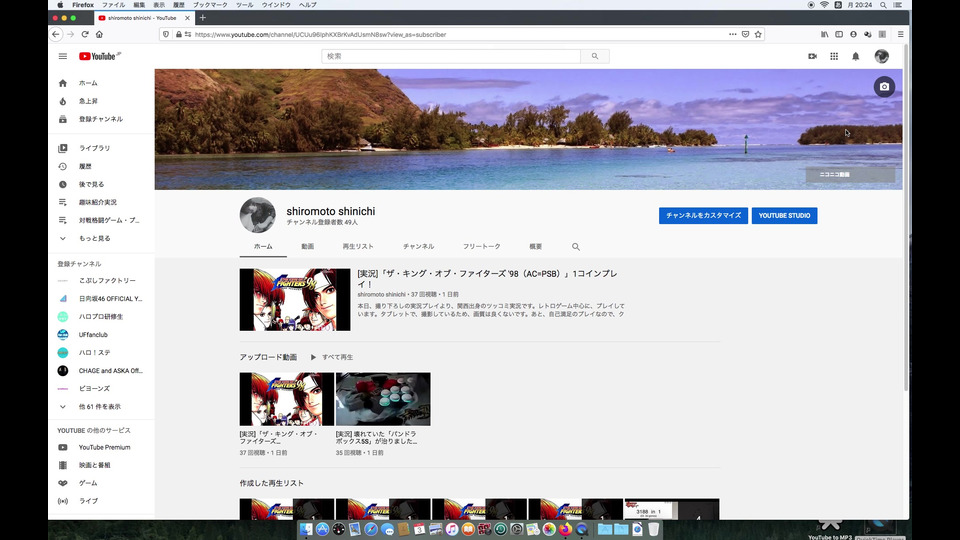Click the YouTube logo
The height and width of the screenshot is (540, 960).
99,56
